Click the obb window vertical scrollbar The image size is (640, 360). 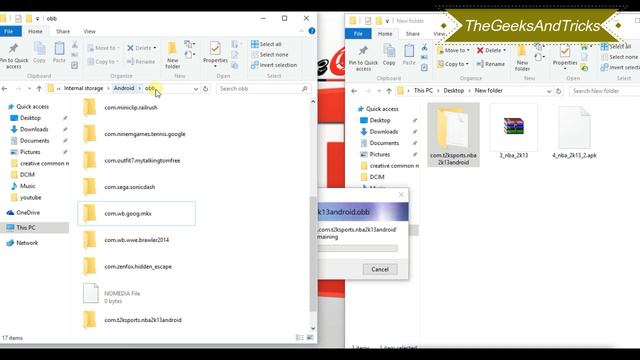coord(313,253)
